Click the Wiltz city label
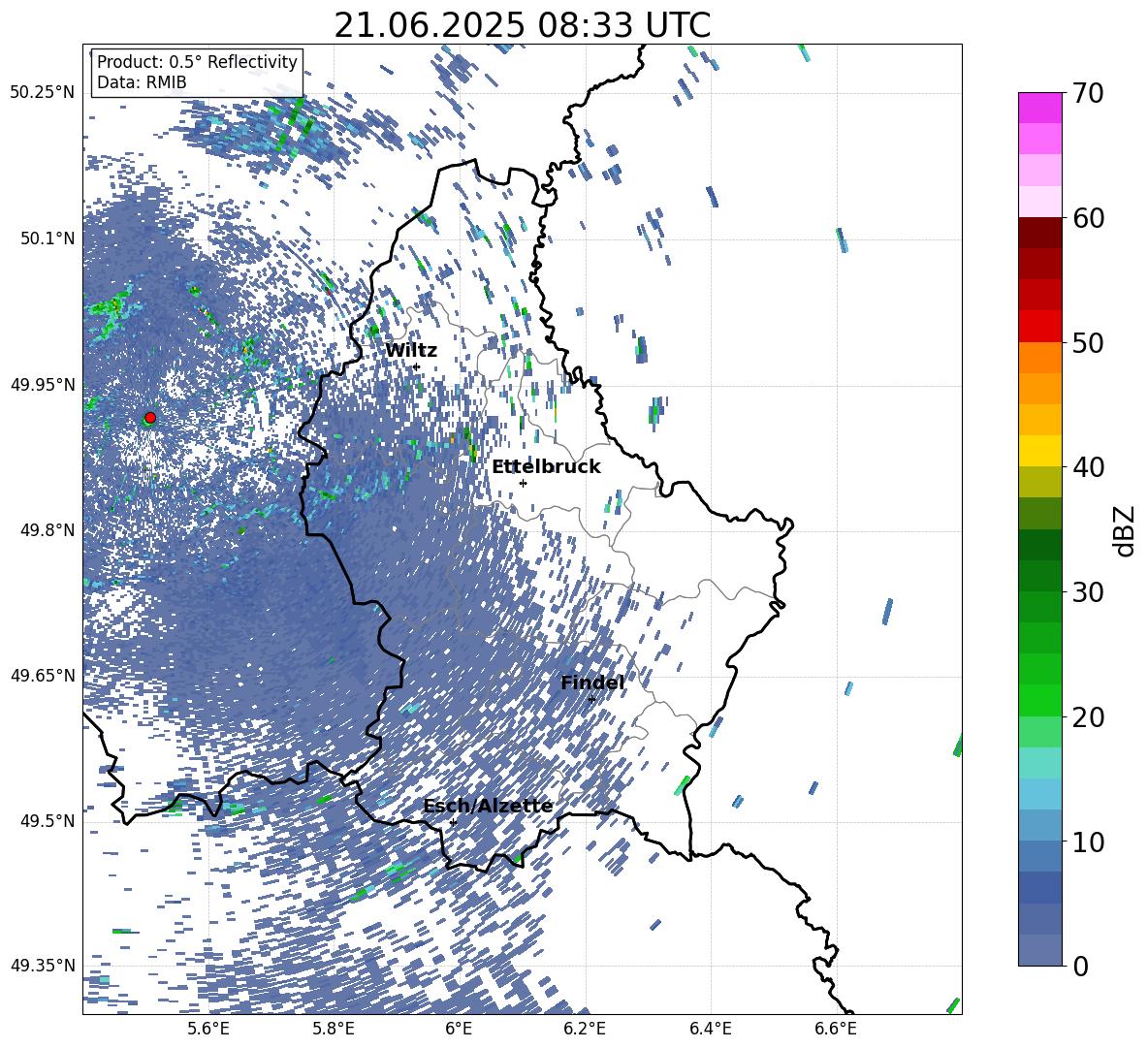Viewport: 1148px width, 1048px height. click(411, 351)
